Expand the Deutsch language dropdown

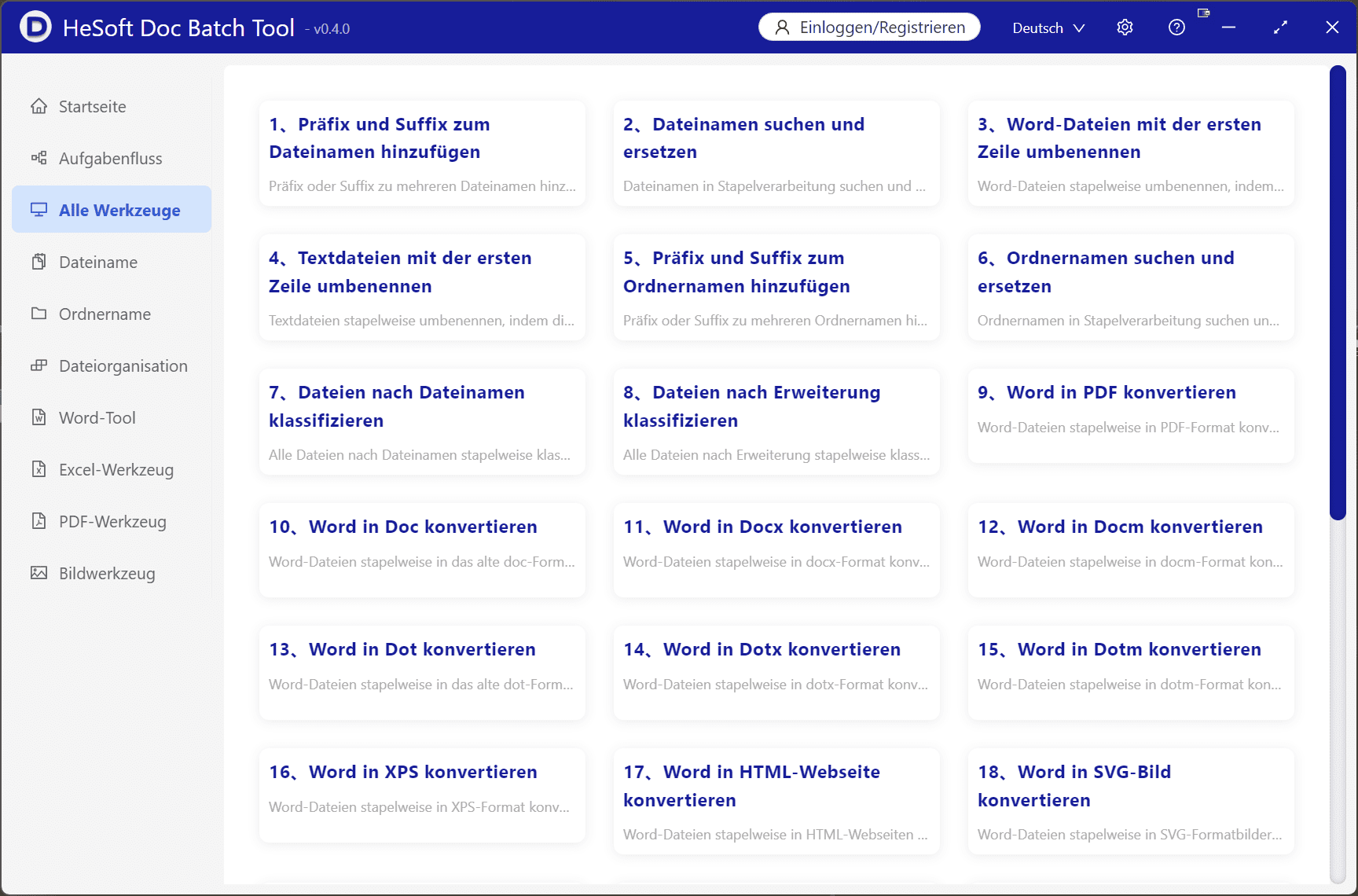click(1048, 28)
